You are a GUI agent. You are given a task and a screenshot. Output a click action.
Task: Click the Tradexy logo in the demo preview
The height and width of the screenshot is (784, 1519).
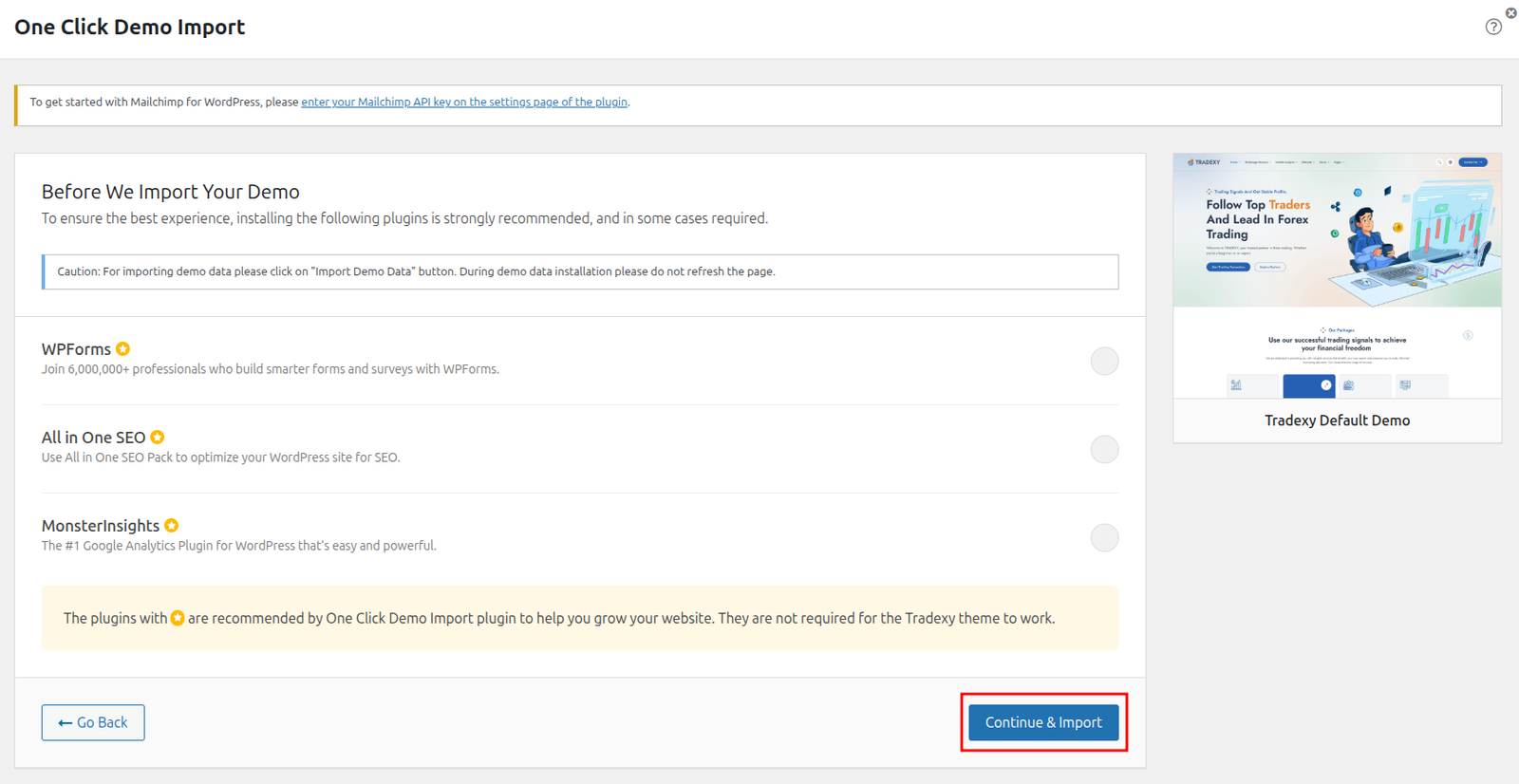pos(1204,162)
